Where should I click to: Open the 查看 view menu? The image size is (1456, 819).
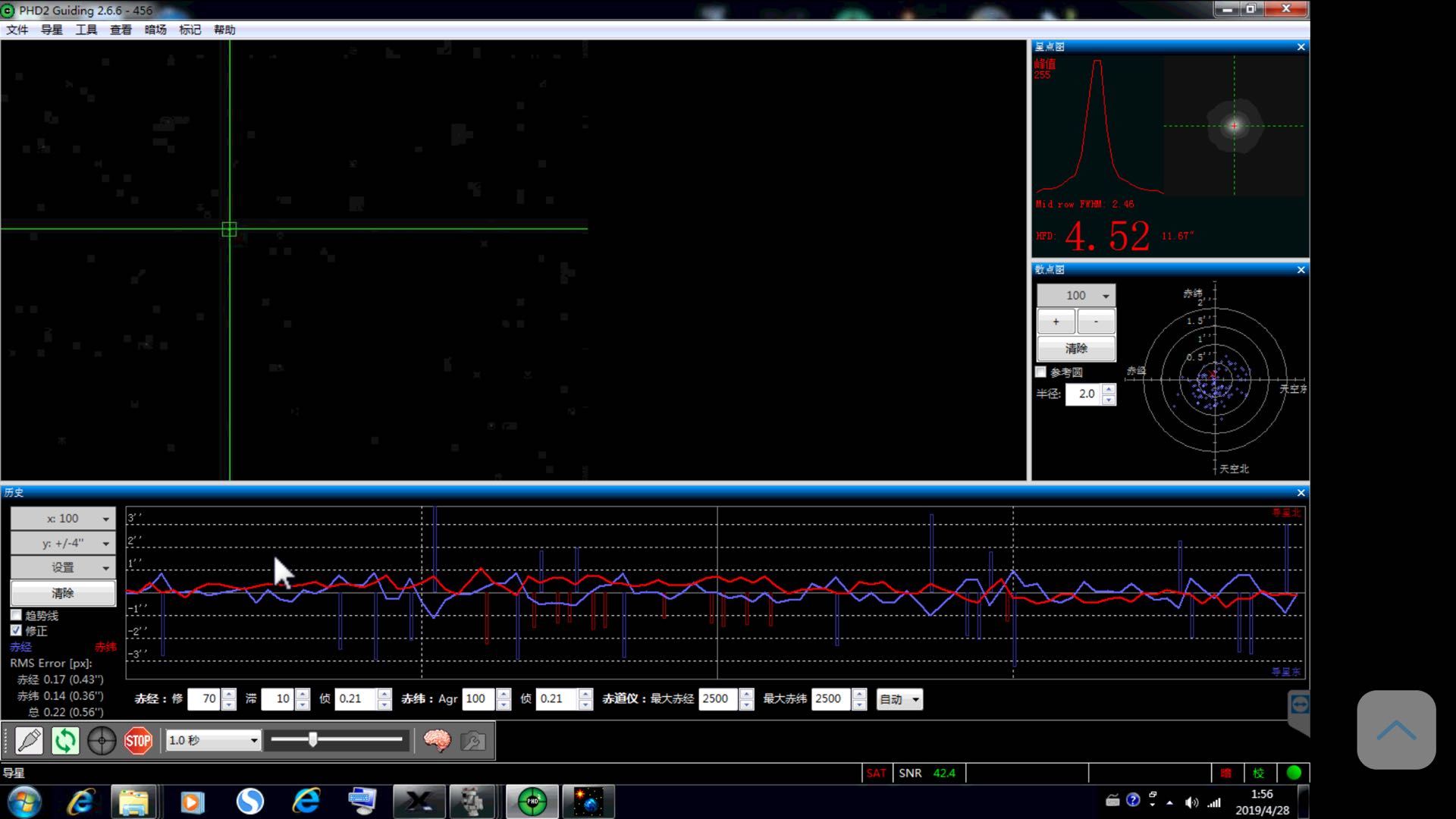pos(121,30)
